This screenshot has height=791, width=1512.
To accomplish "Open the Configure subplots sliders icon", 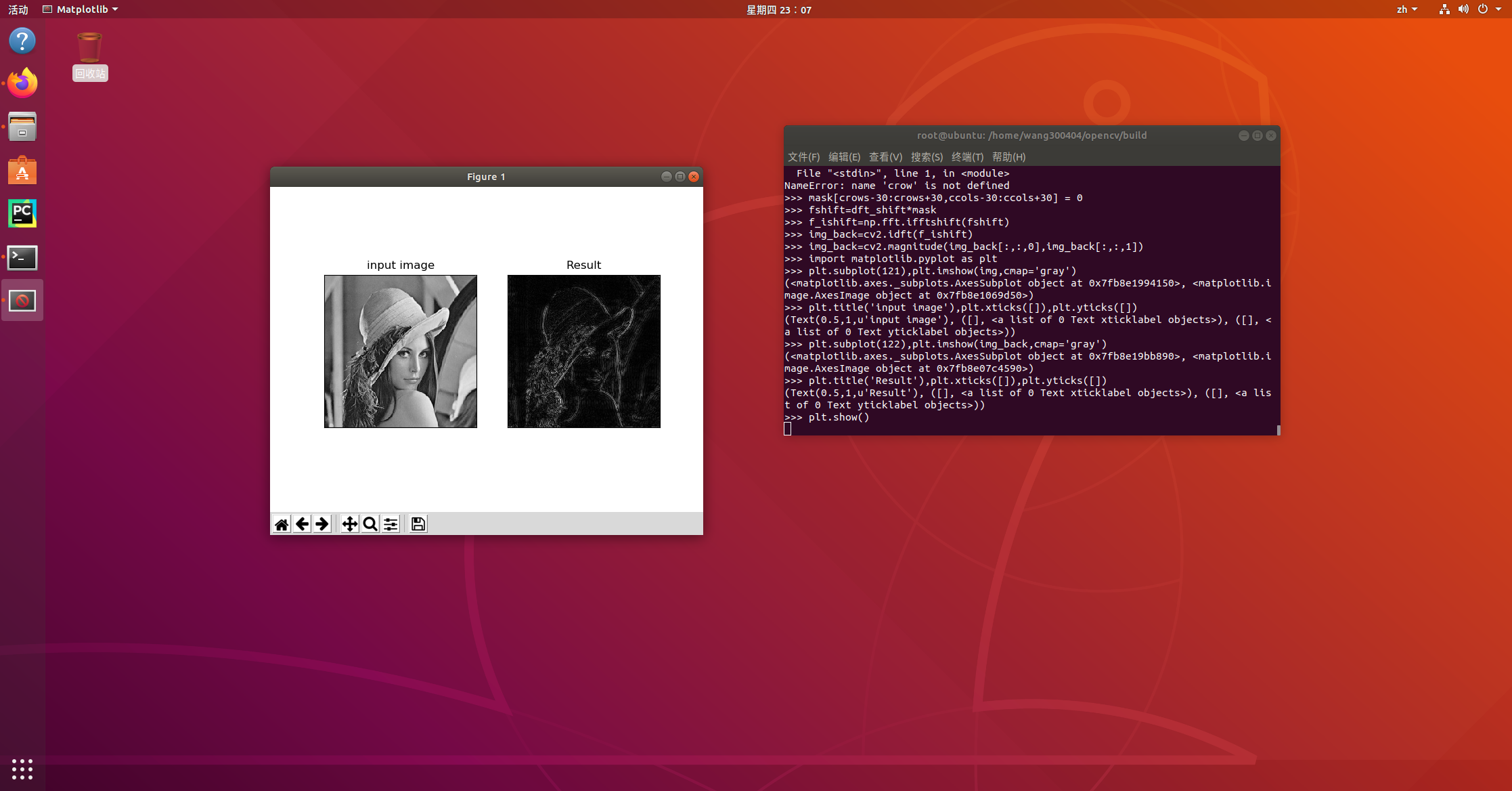I will (x=391, y=523).
